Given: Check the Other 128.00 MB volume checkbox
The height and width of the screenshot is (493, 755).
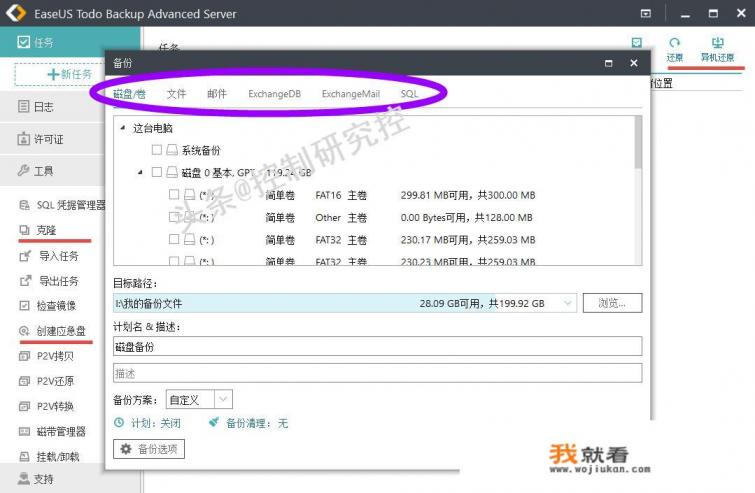Looking at the screenshot, I should click(174, 217).
